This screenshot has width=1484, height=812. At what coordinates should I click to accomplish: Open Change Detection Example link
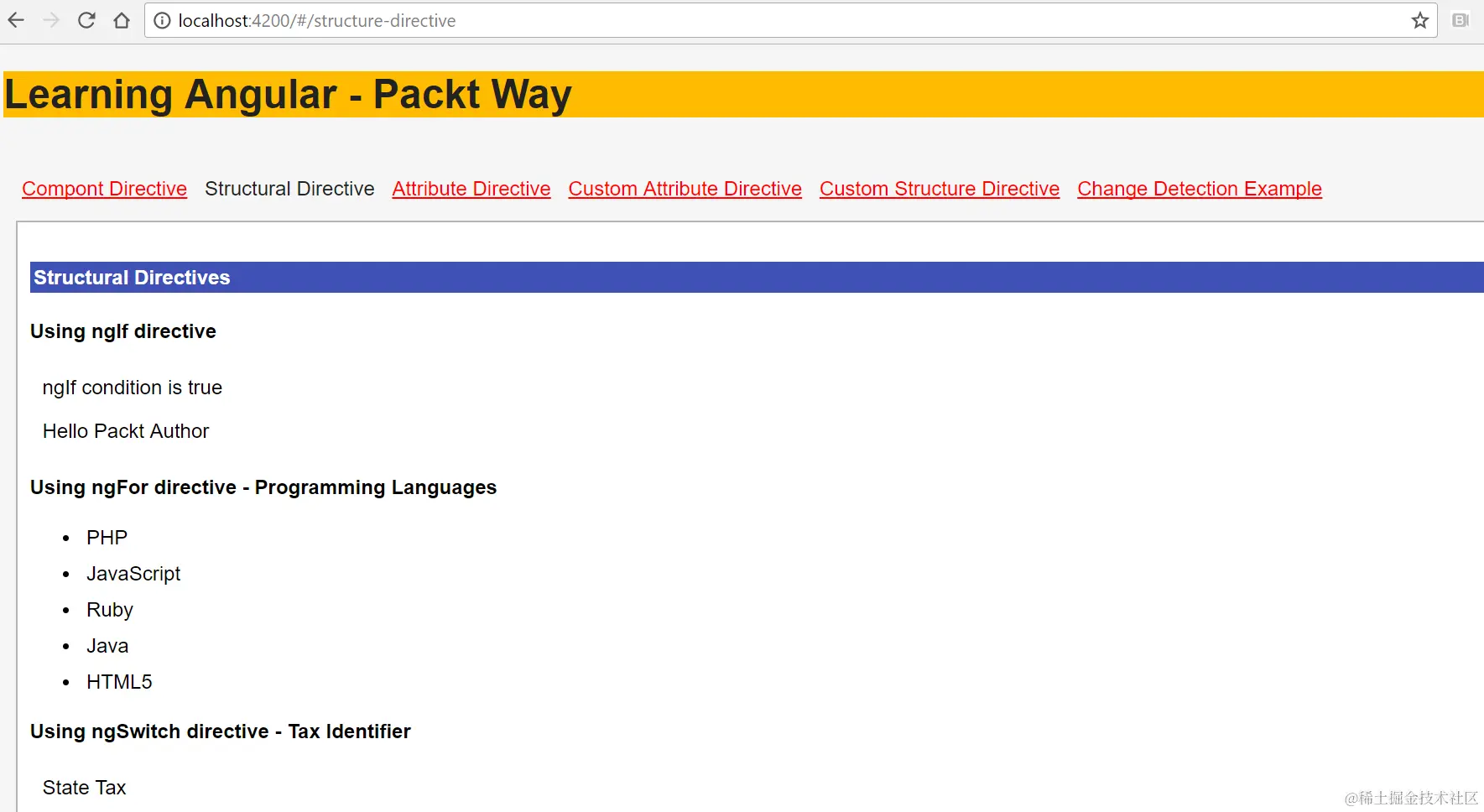[x=1200, y=189]
